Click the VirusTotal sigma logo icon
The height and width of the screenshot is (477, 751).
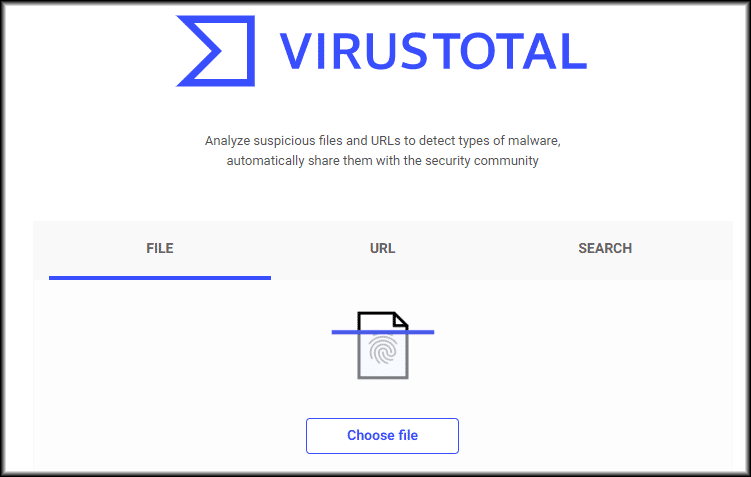pos(216,51)
